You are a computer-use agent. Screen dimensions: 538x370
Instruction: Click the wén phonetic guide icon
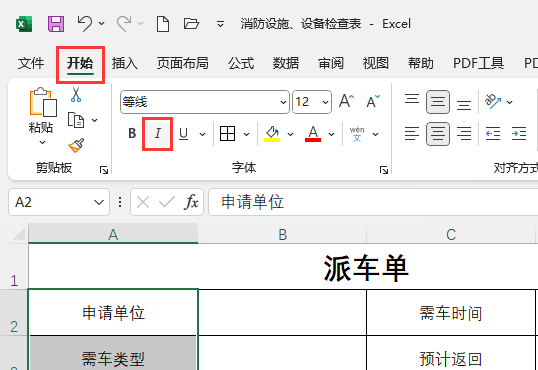(357, 134)
